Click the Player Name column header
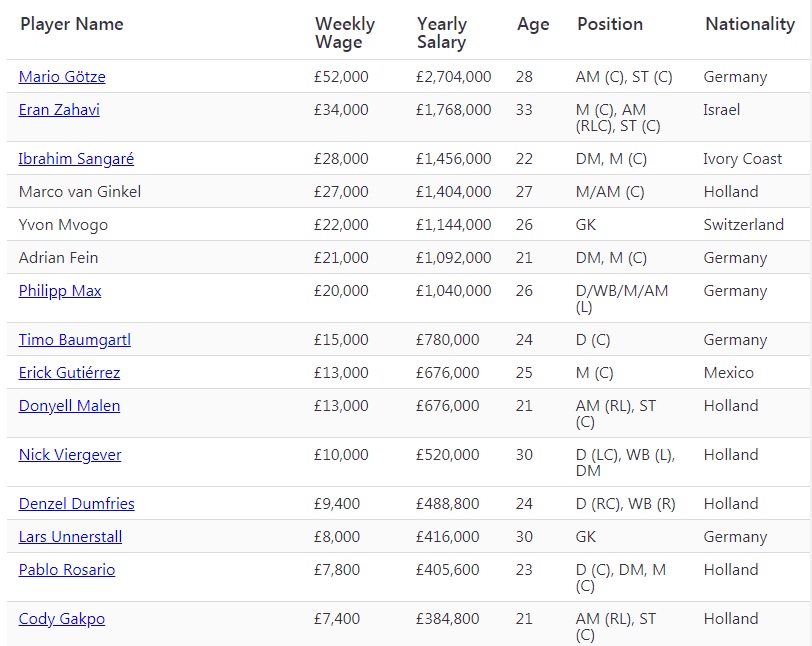Viewport: 812px width, 646px height. pos(72,24)
